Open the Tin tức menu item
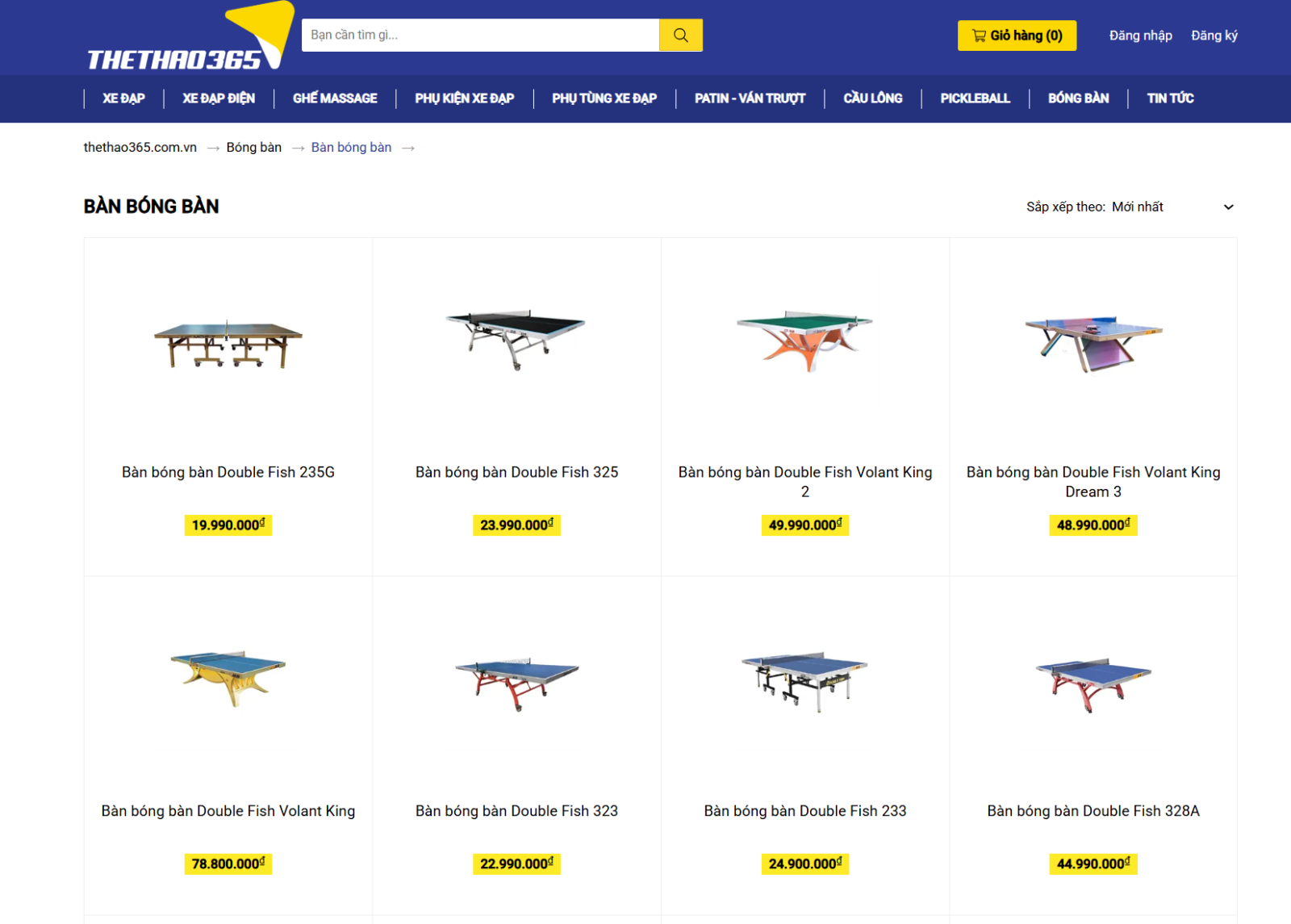This screenshot has height=924, width=1291. coord(1170,98)
